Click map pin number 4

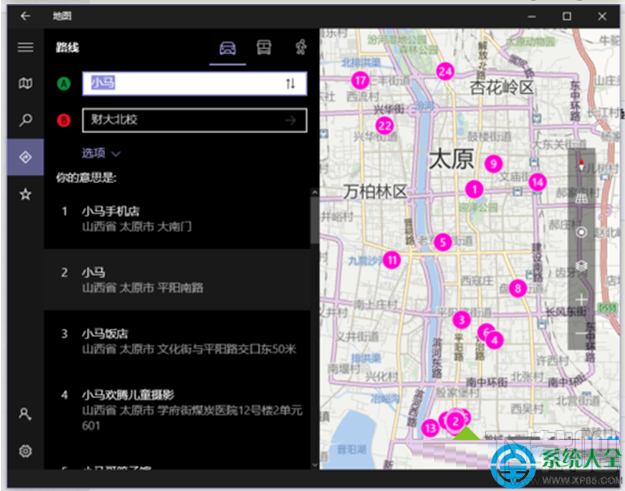(495, 340)
